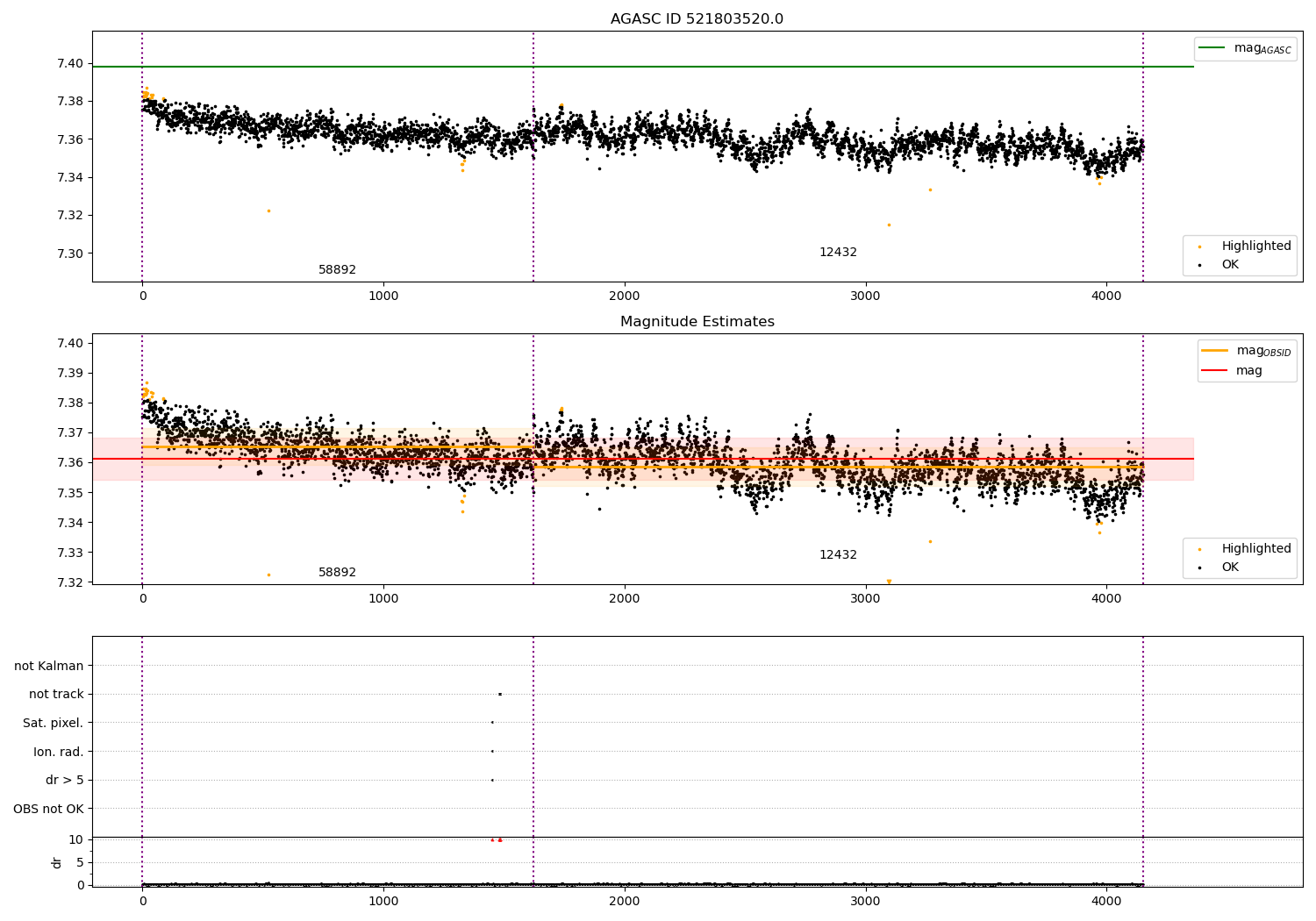Click the orange mag OBSID legend line
The width and height of the screenshot is (1316, 921).
[x=1215, y=351]
